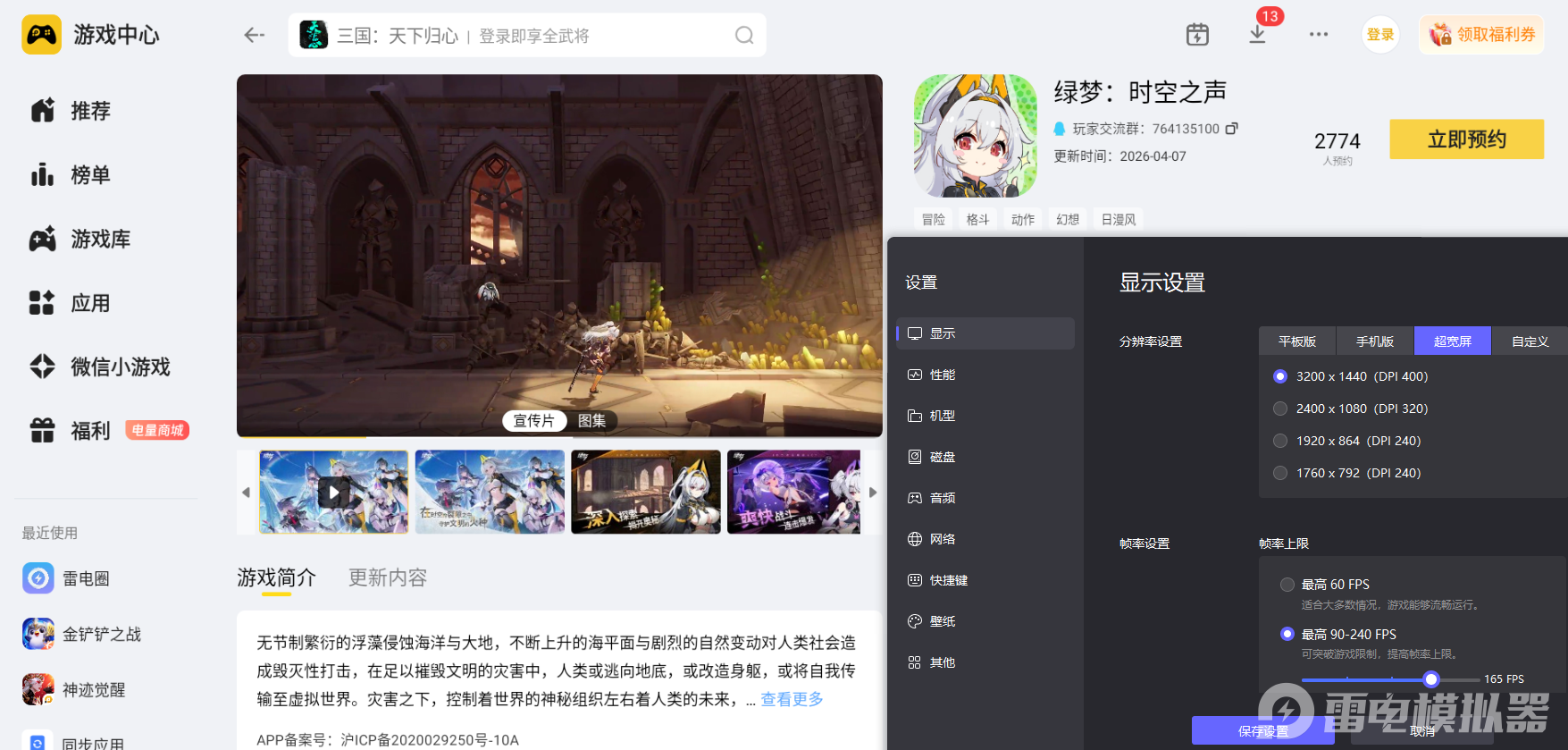This screenshot has height=750, width=1568.
Task: Switch to 更新内容 tab
Action: point(388,577)
